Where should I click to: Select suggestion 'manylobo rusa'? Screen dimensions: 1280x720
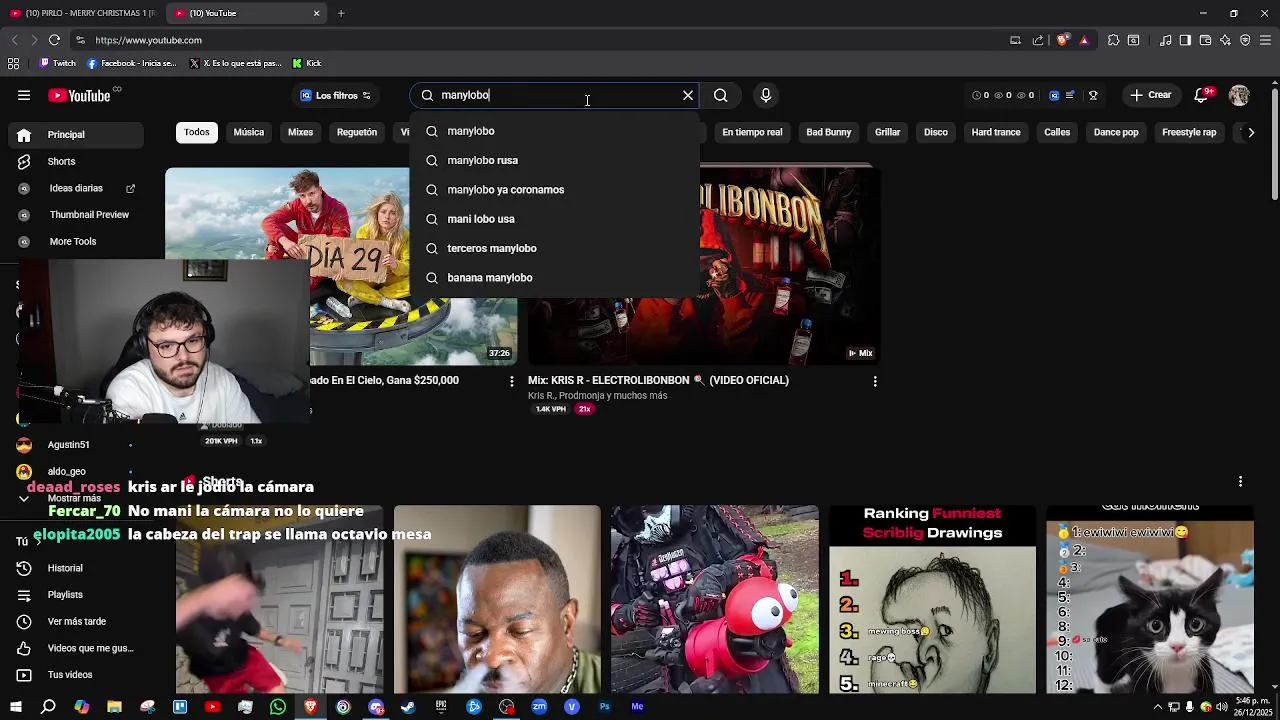pos(555,160)
